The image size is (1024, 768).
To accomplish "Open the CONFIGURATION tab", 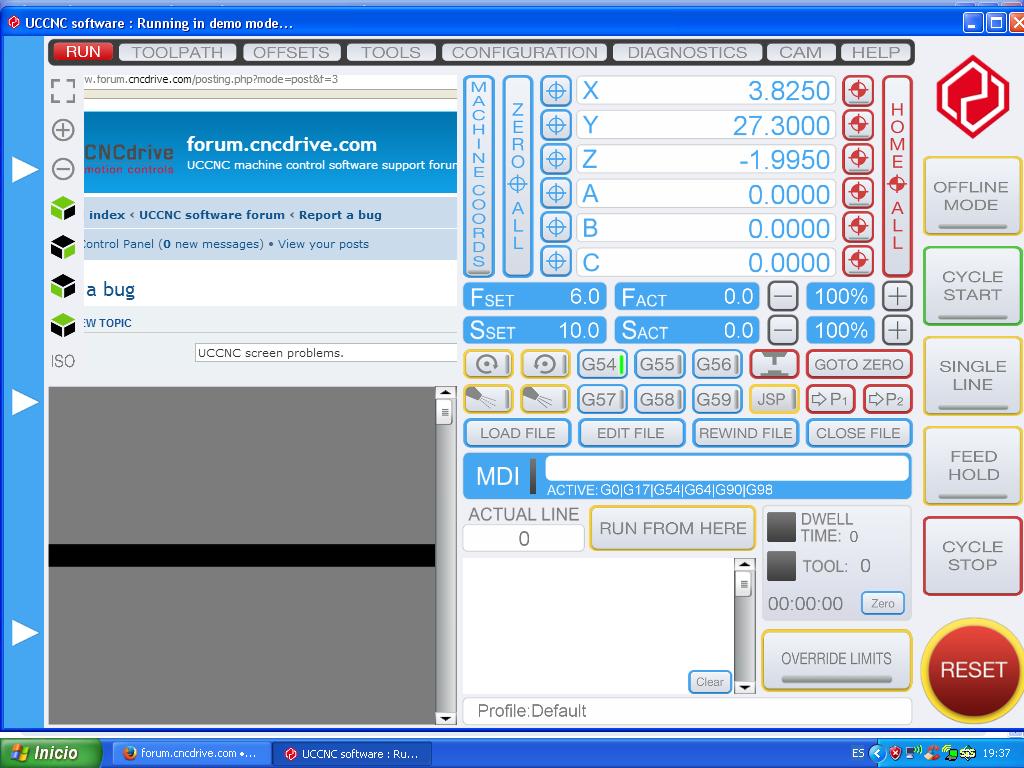I will coord(524,52).
